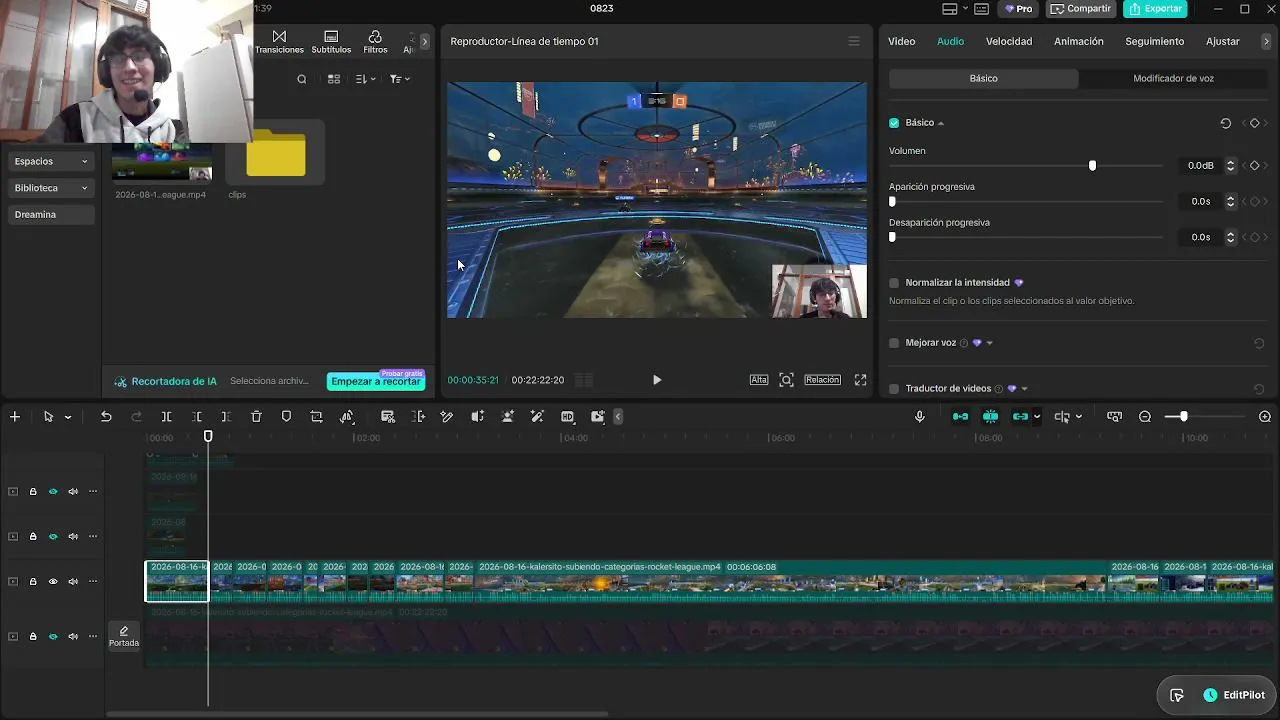Screen dimensions: 1280x720
Task: Open the EditPilot panel list icon
Action: (x=1177, y=695)
